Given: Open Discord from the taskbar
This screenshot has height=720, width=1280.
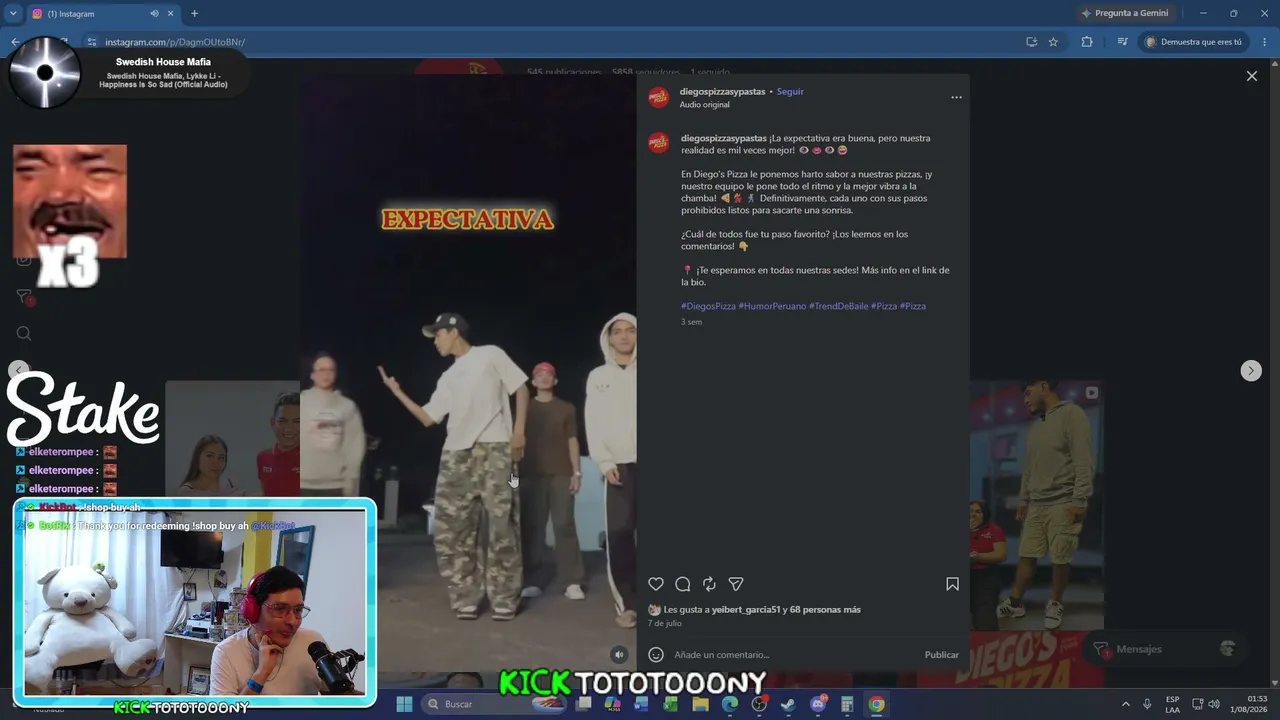Looking at the screenshot, I should pyautogui.click(x=818, y=704).
